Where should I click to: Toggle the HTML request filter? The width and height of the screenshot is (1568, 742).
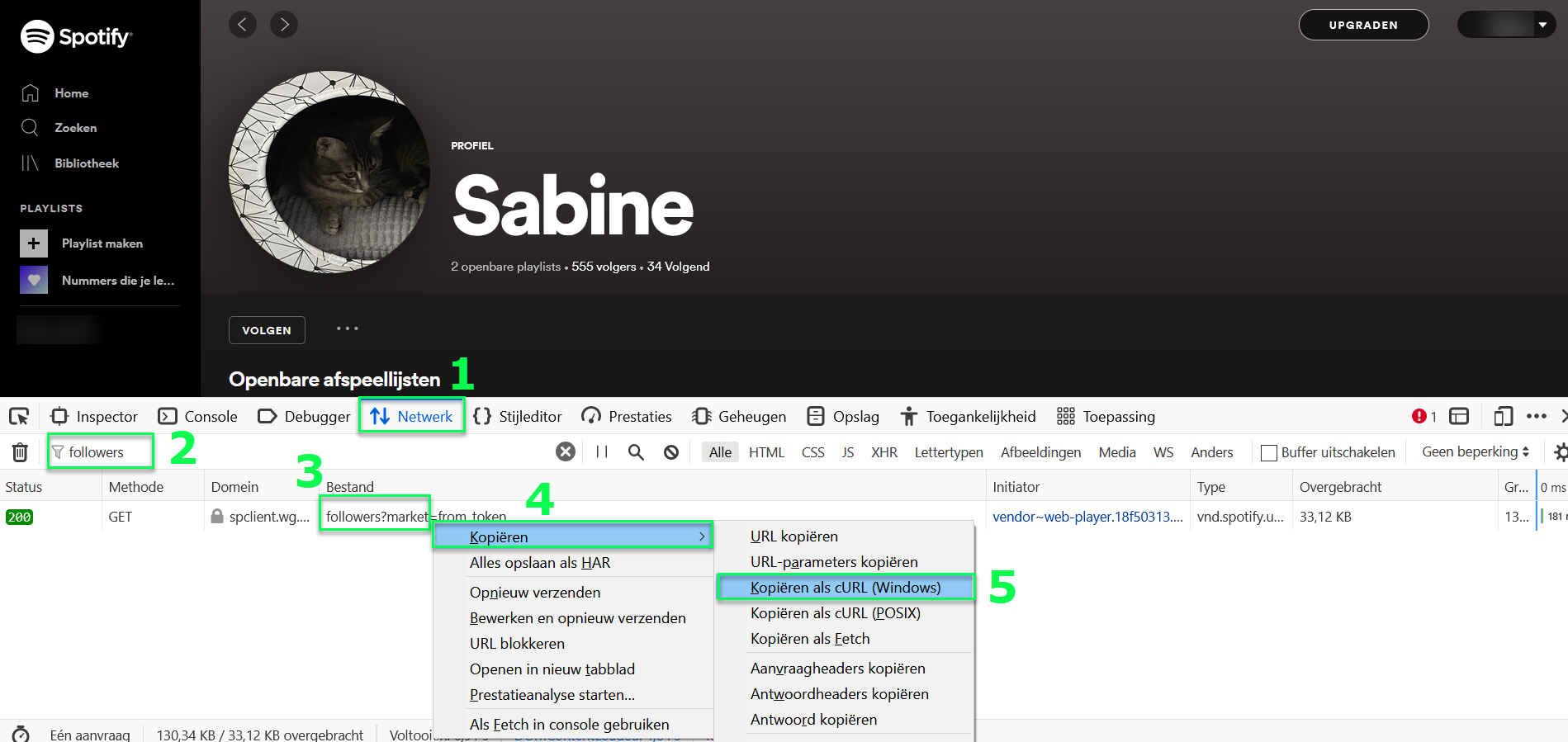click(766, 452)
